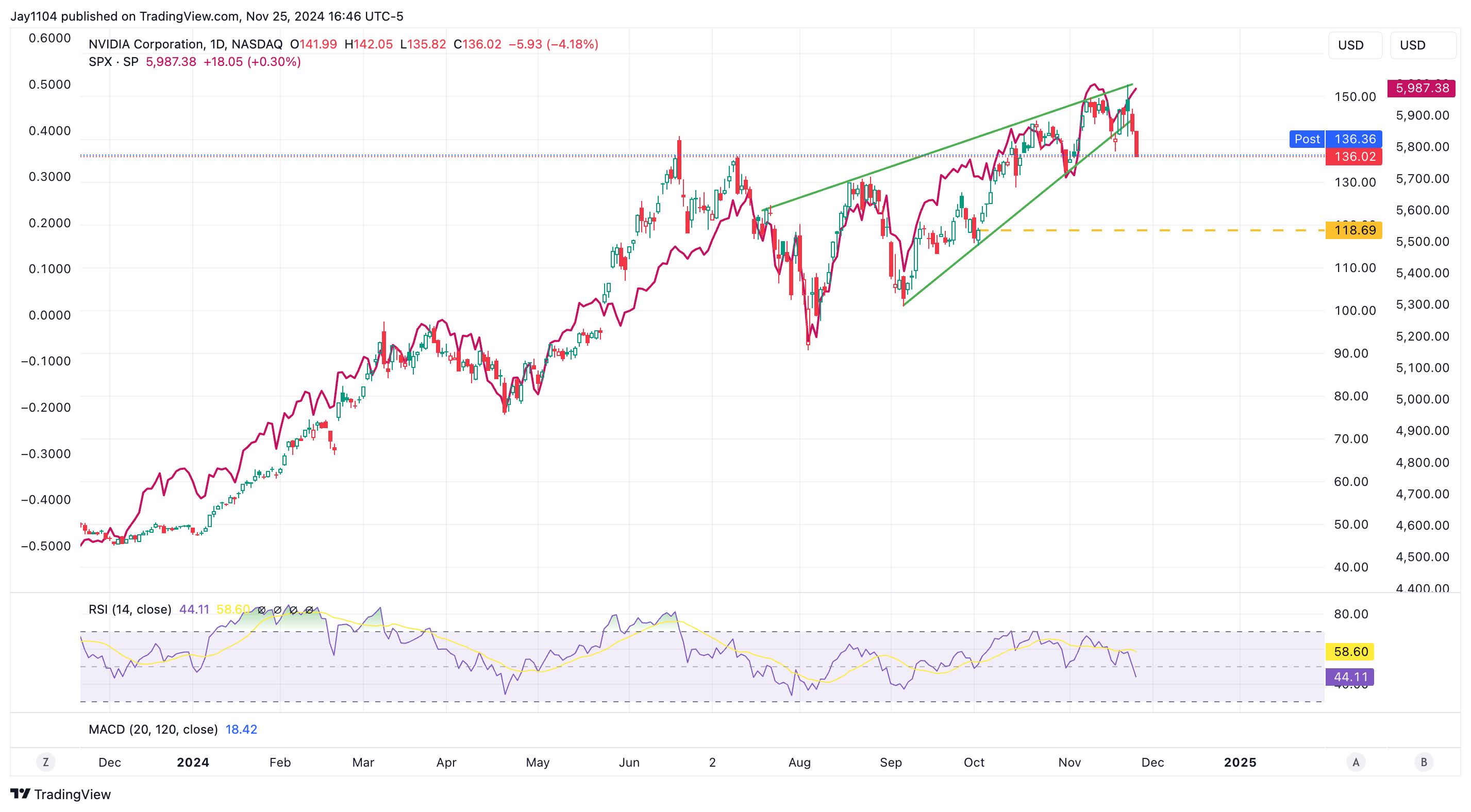Toggle the B scale button at the bottom right
The height and width of the screenshot is (812, 1471).
click(1424, 762)
